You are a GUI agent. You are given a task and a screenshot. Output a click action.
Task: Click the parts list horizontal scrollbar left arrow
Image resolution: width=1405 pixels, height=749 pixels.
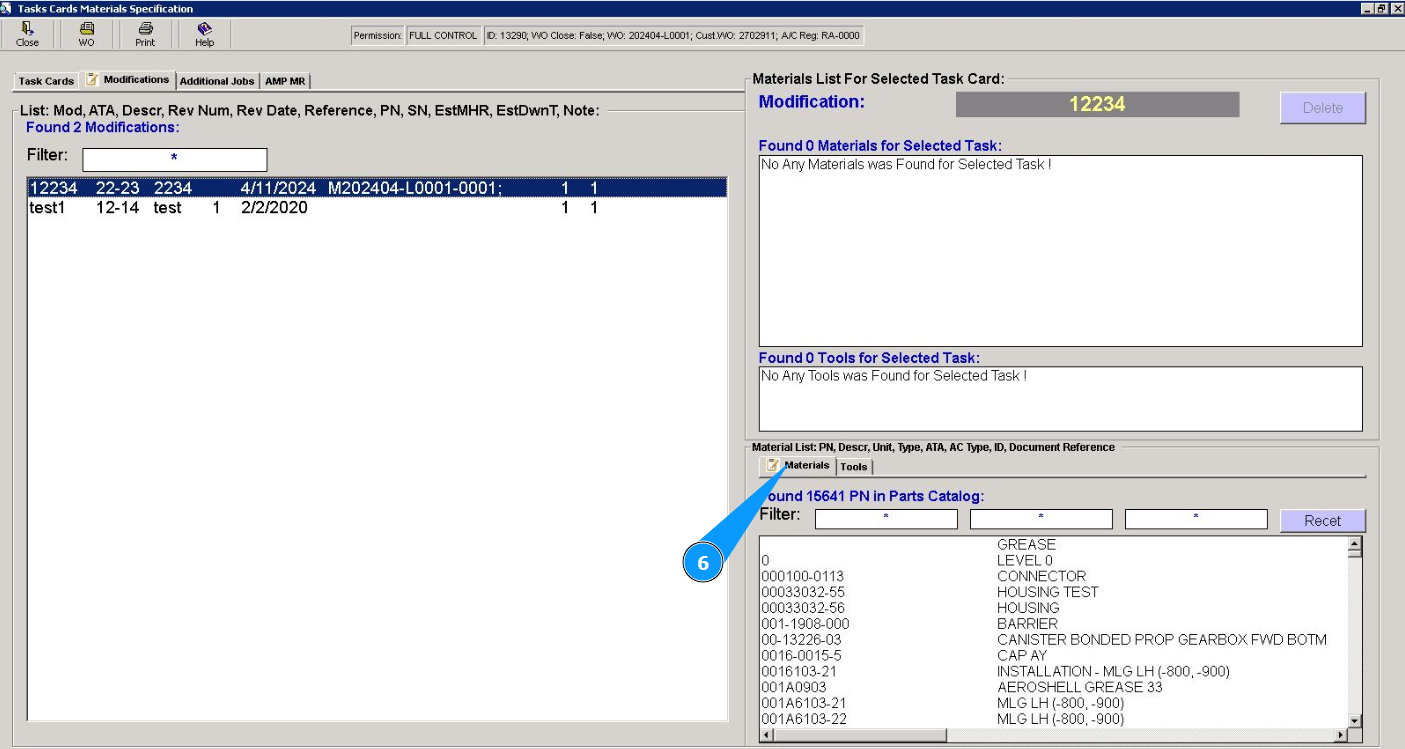pos(767,736)
